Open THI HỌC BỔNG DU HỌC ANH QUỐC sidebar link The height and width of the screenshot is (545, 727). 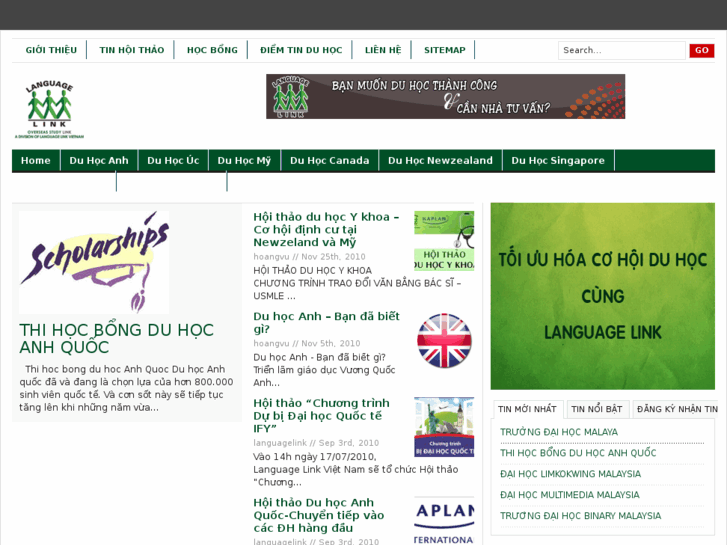click(578, 453)
